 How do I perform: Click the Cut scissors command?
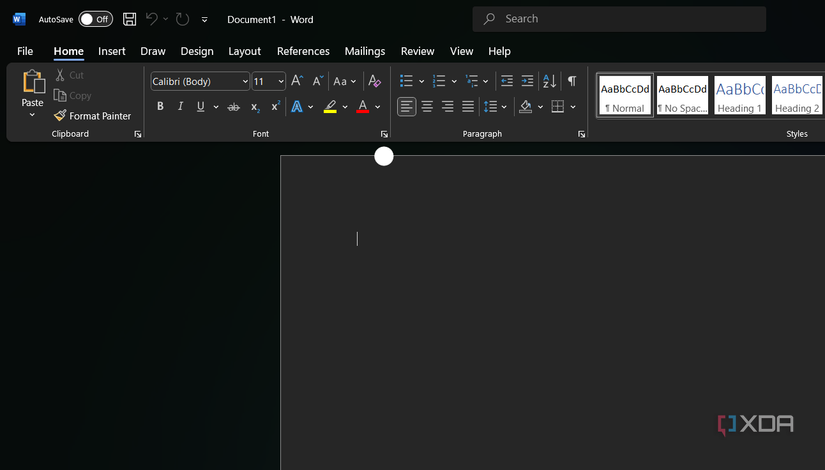[x=70, y=75]
